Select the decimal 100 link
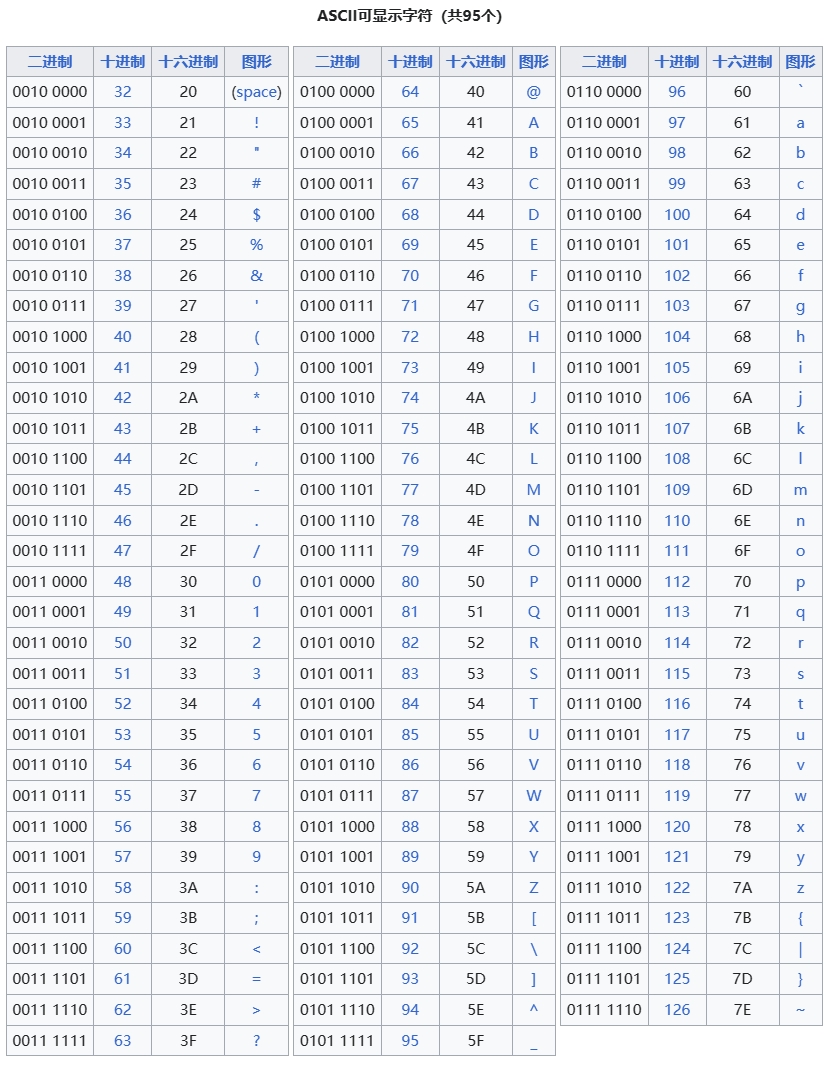Viewport: 828px width, 1066px height. (x=677, y=215)
